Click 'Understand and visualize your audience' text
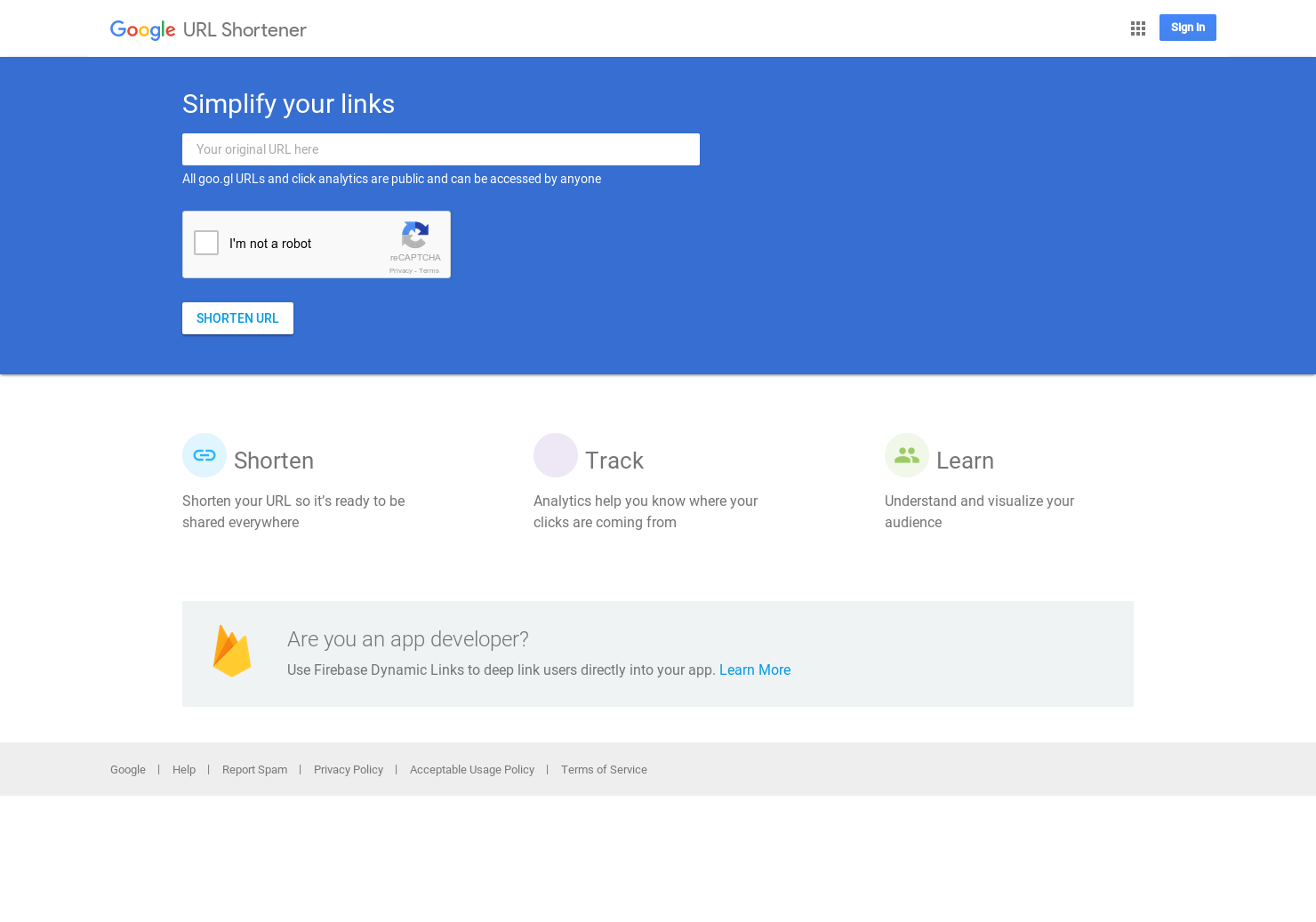The width and height of the screenshot is (1316, 922). (979, 512)
